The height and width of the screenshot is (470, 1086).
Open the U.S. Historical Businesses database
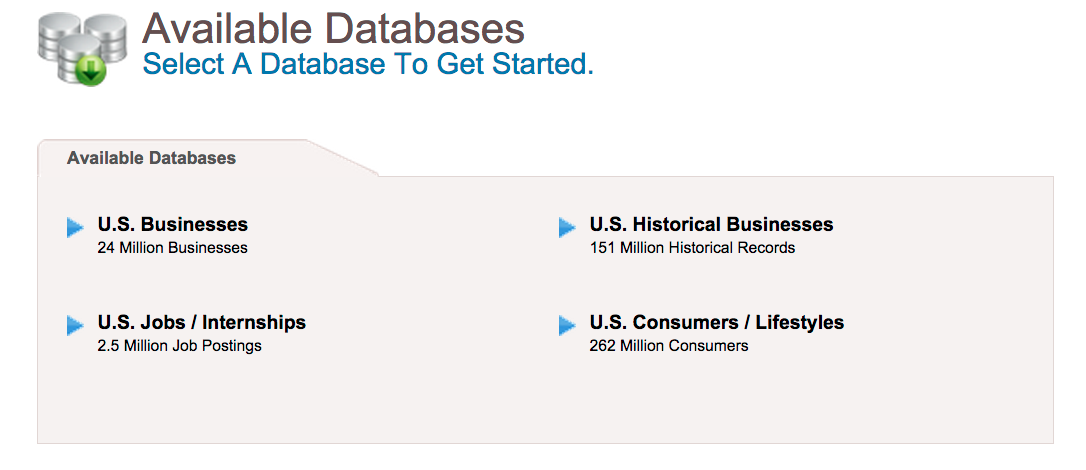(711, 224)
